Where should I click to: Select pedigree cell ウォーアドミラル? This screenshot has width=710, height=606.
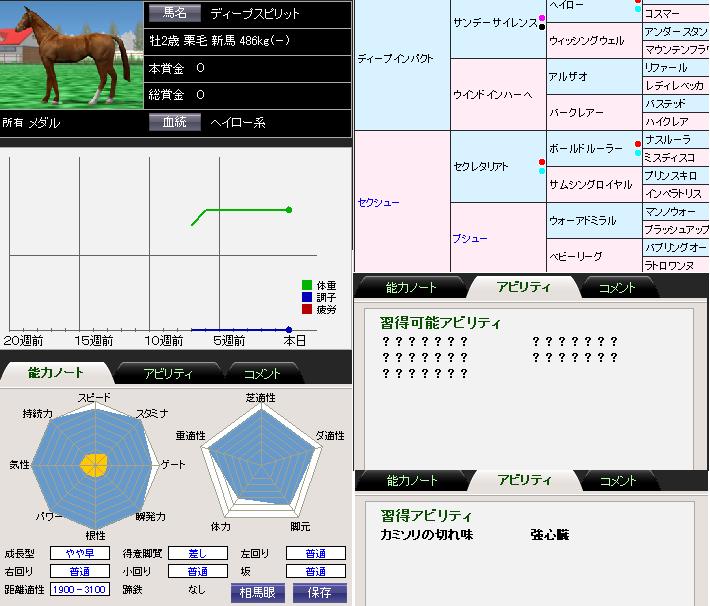point(594,220)
